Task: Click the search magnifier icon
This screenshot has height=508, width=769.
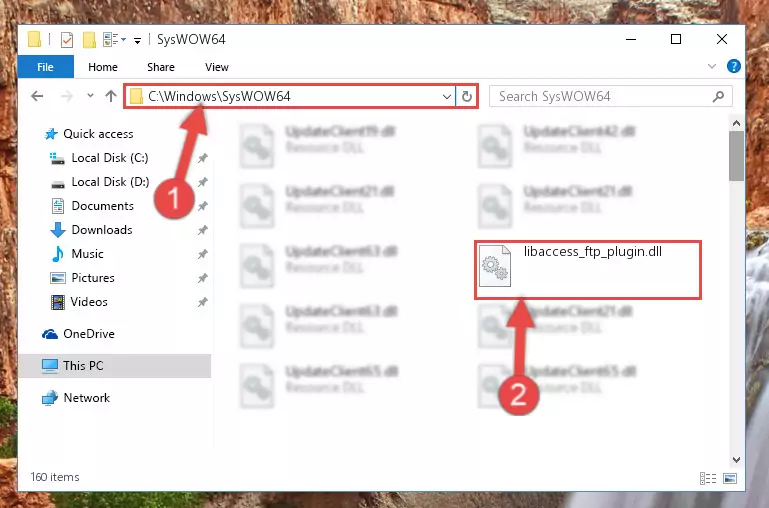Action: pyautogui.click(x=718, y=96)
